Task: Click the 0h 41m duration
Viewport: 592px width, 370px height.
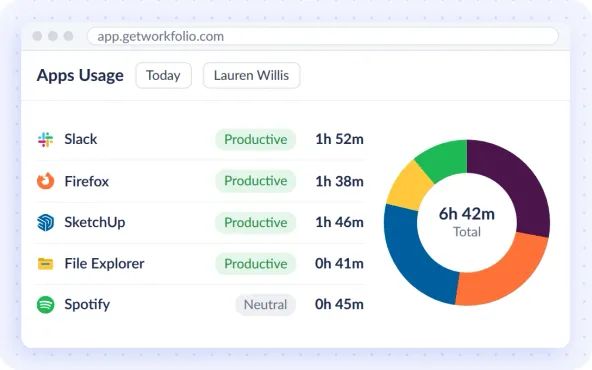Action: click(339, 264)
